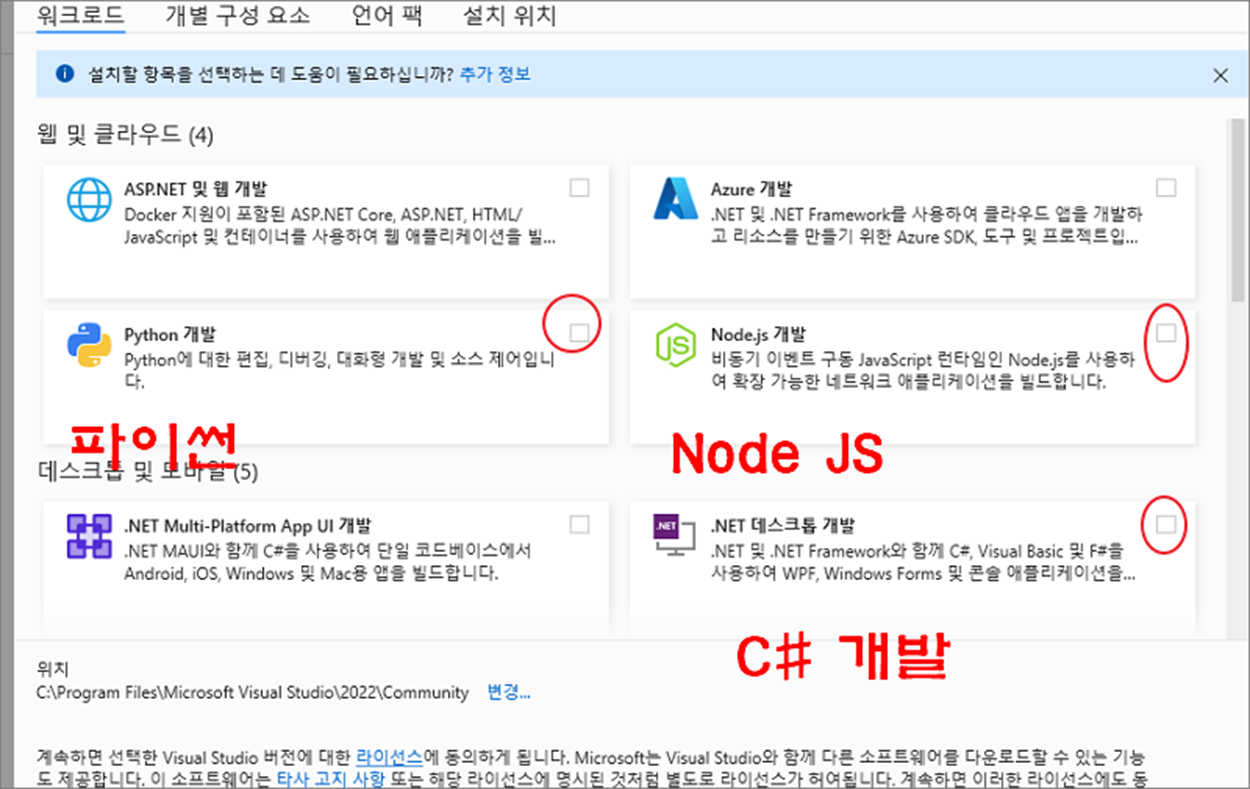1250x789 pixels.
Task: Click the Node.js 개발 title text
Action: 758,335
